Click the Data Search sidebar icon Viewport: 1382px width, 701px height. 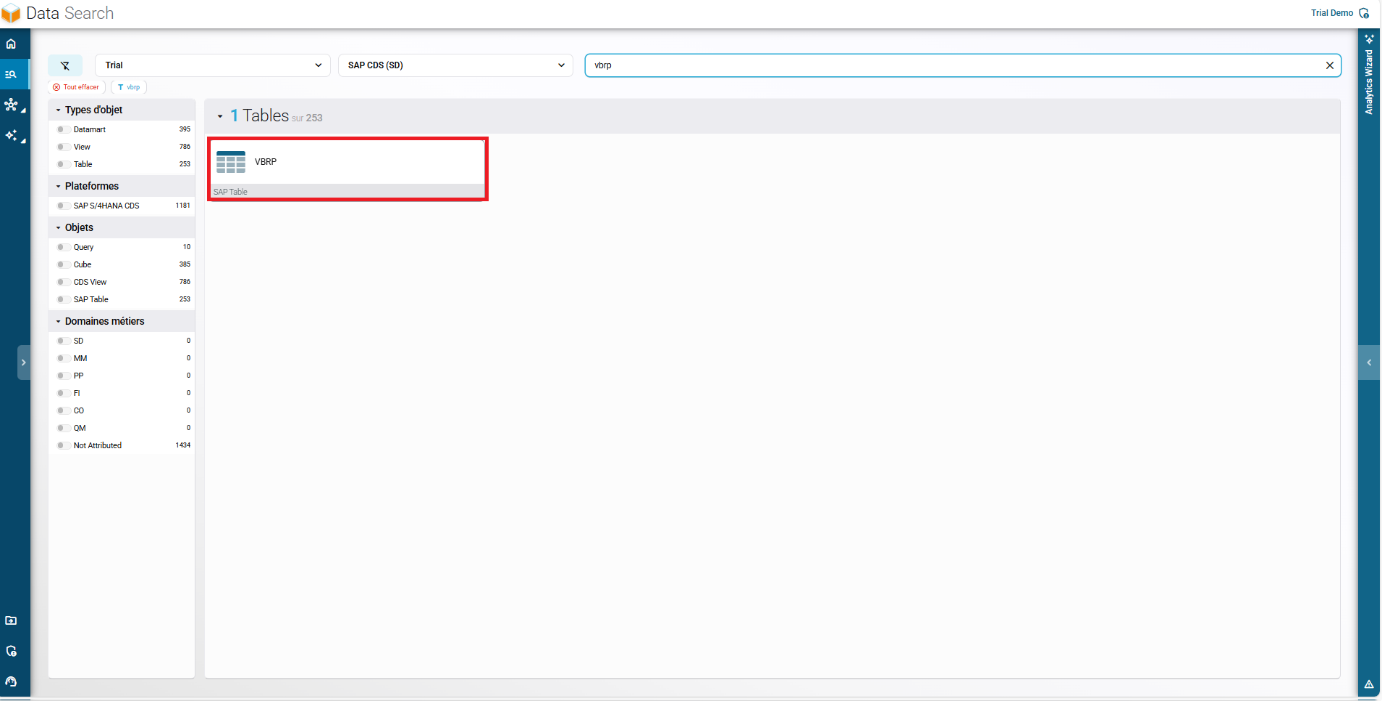coord(11,74)
